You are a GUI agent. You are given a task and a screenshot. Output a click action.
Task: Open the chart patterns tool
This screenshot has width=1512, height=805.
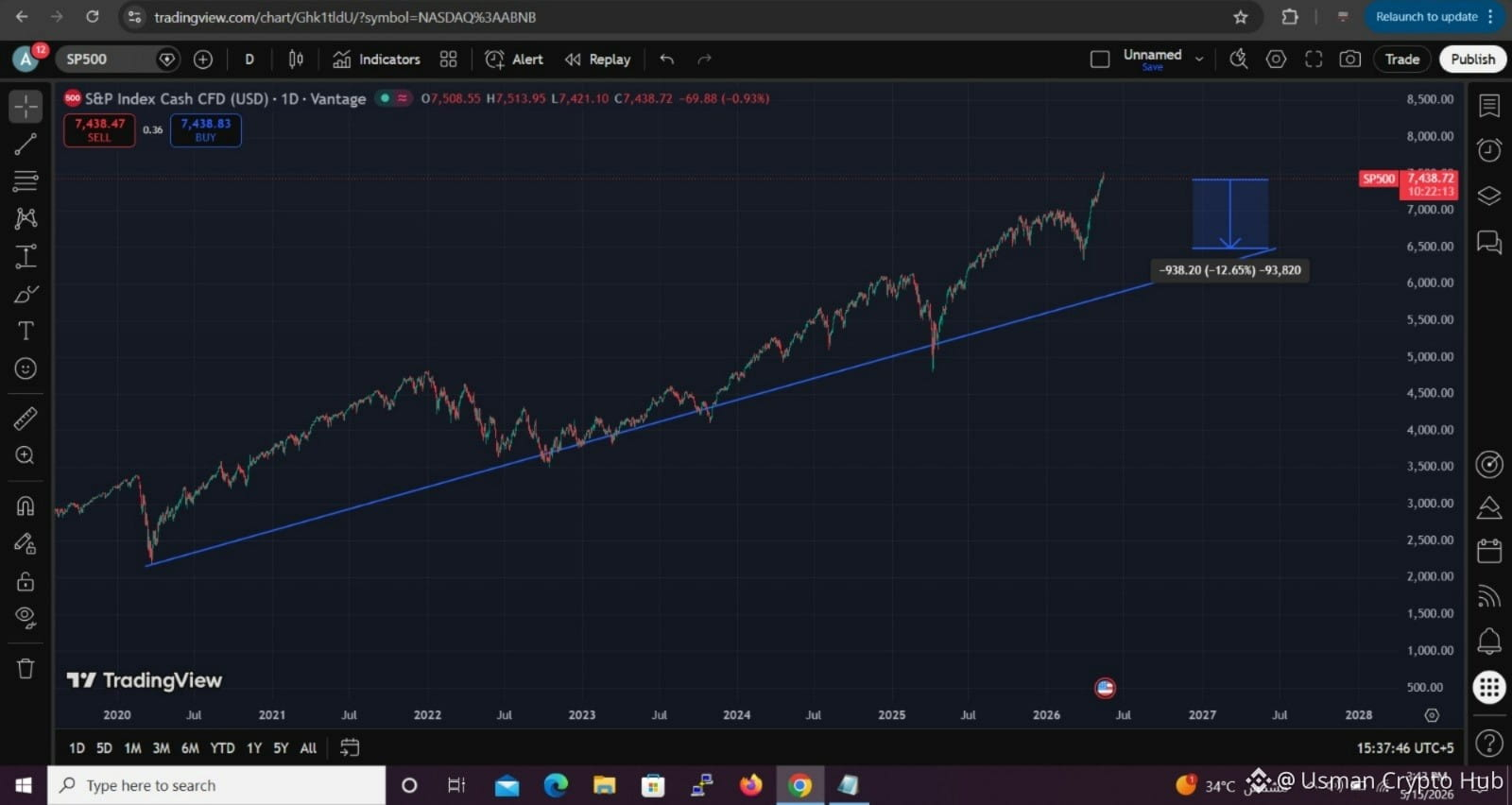pyautogui.click(x=26, y=218)
